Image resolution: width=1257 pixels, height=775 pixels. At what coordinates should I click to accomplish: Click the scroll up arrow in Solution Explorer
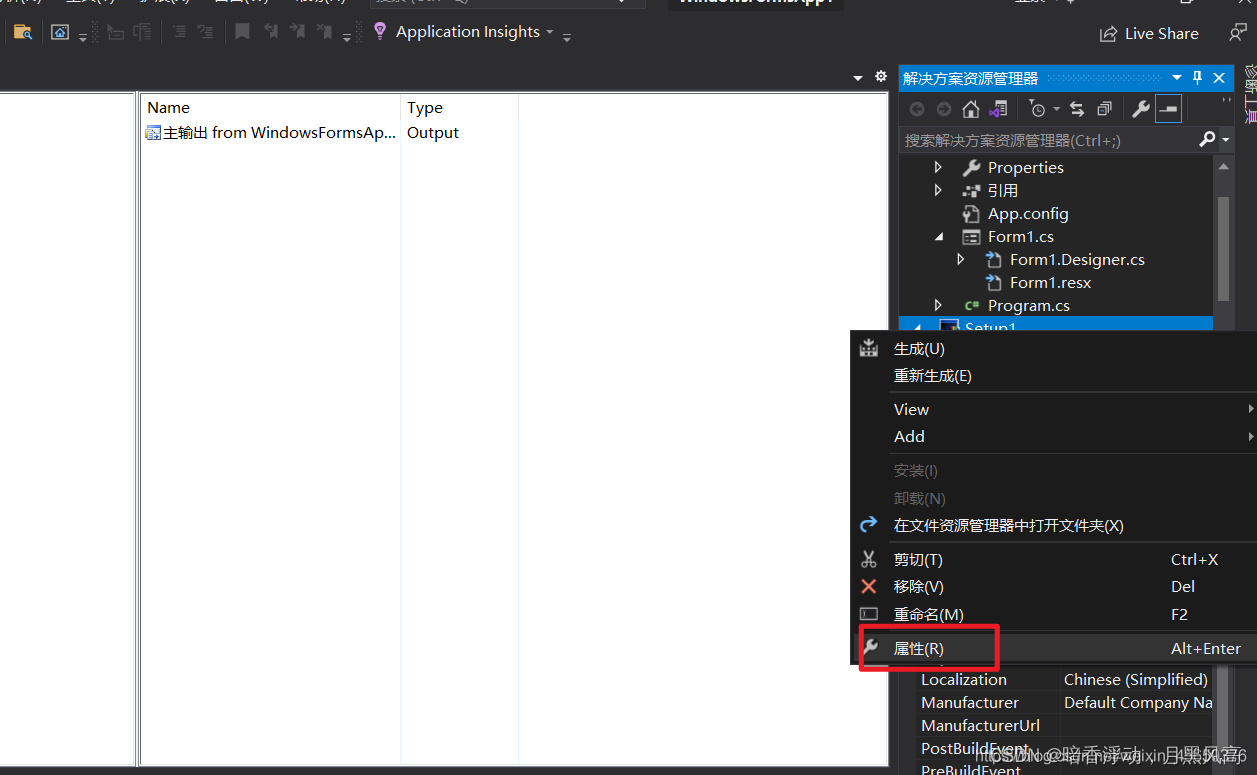(1224, 166)
